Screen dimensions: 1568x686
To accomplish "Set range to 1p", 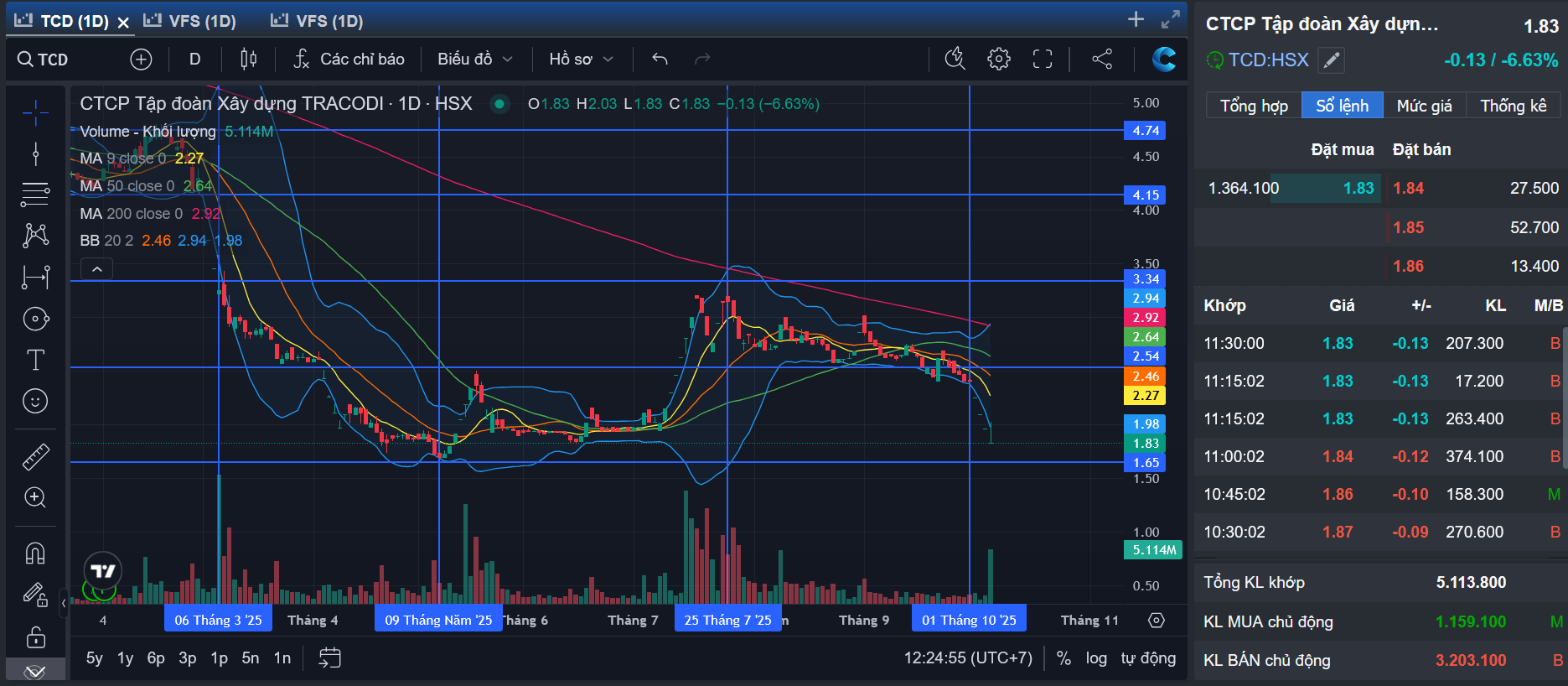I will 220,658.
